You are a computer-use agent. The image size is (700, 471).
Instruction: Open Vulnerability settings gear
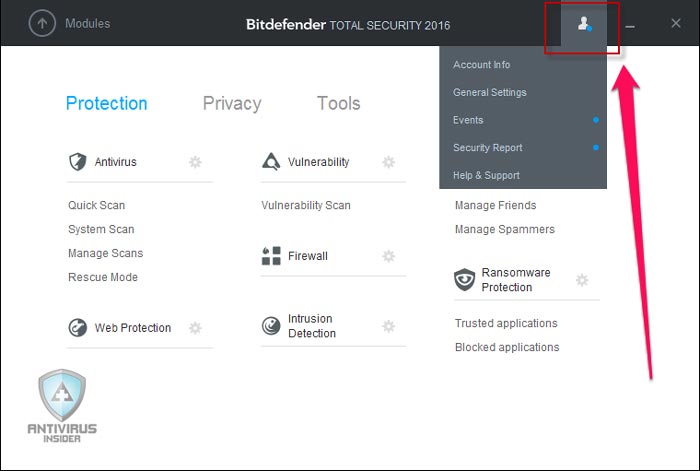tap(388, 162)
